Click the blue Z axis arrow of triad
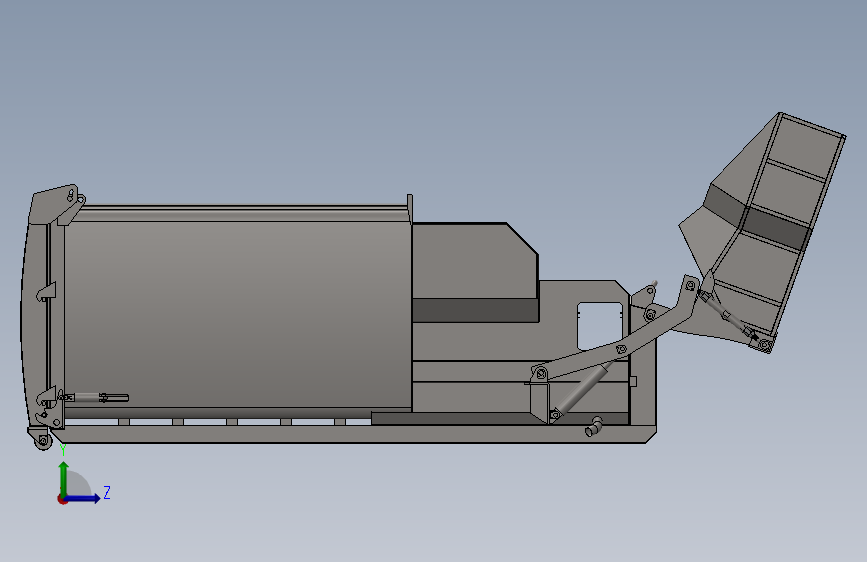Image resolution: width=867 pixels, height=562 pixels. click(83, 498)
